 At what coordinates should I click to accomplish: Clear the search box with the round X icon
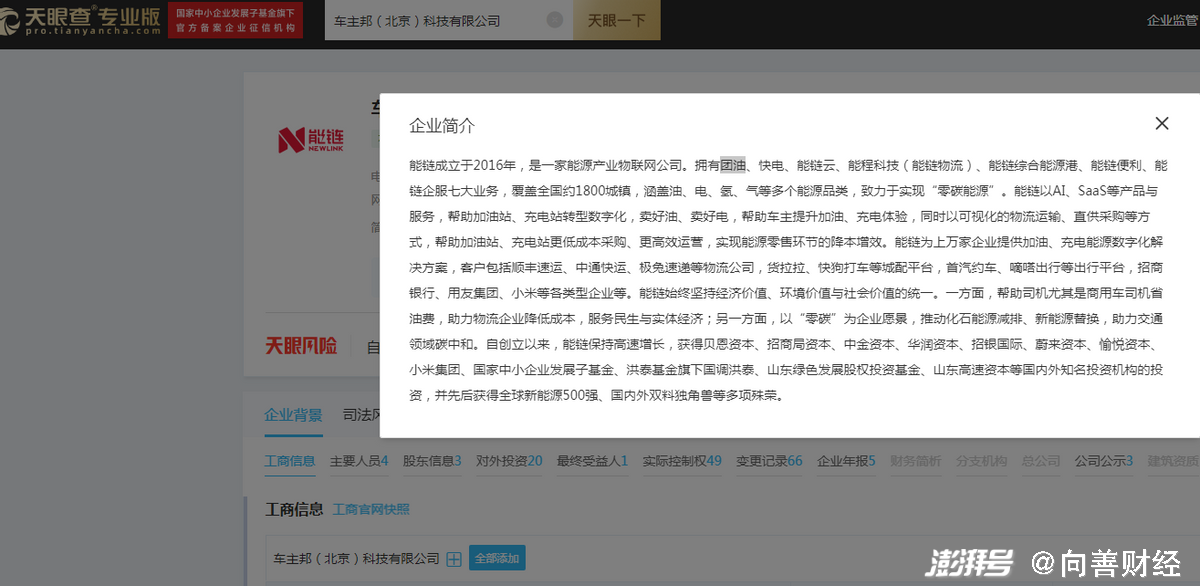(555, 20)
